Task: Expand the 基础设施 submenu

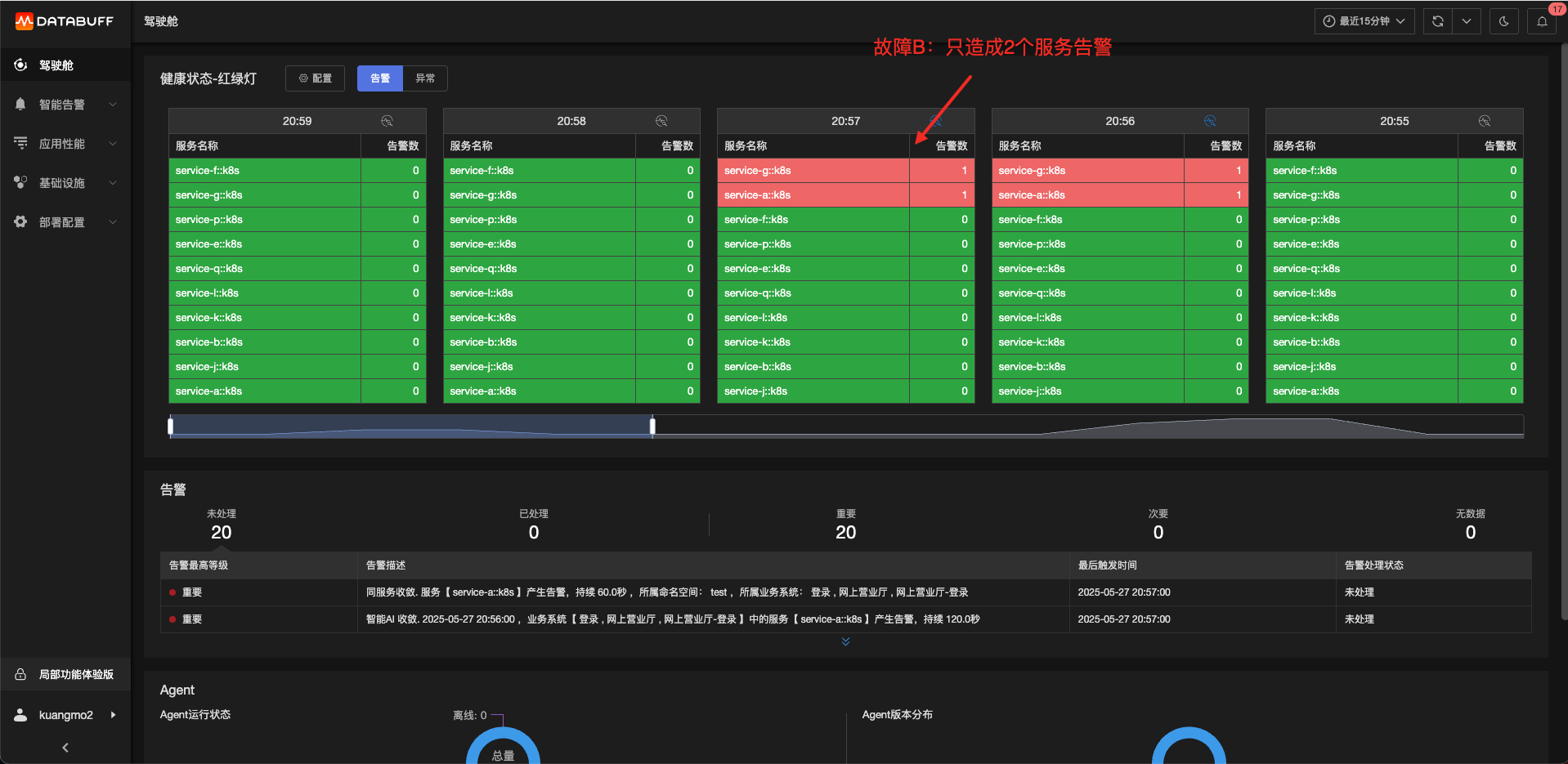Action: pos(113,182)
